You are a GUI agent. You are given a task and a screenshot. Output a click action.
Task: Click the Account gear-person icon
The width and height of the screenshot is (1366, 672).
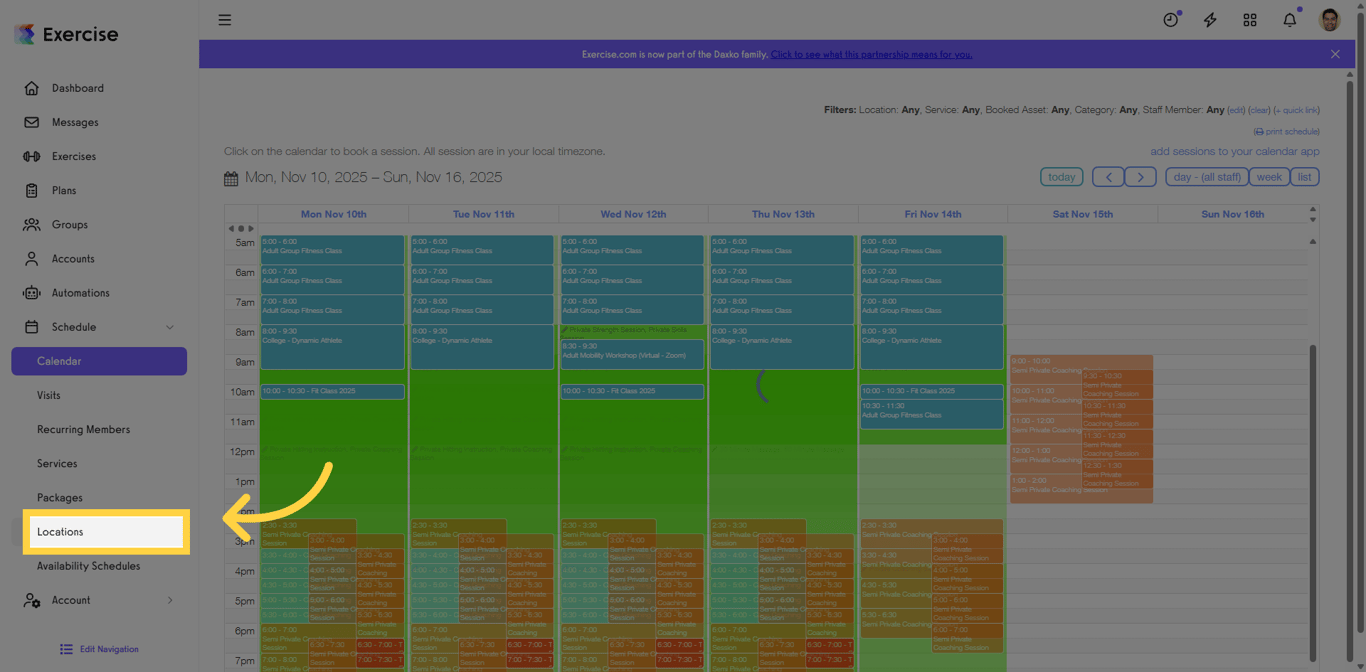click(x=32, y=600)
